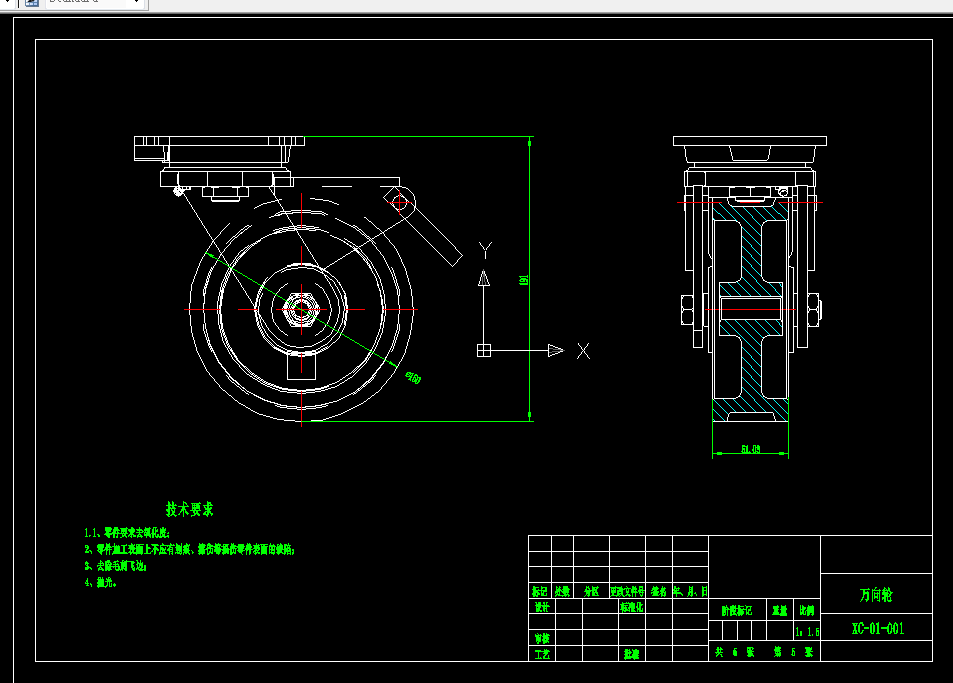Select the X axis label of UCS icon

point(583,351)
